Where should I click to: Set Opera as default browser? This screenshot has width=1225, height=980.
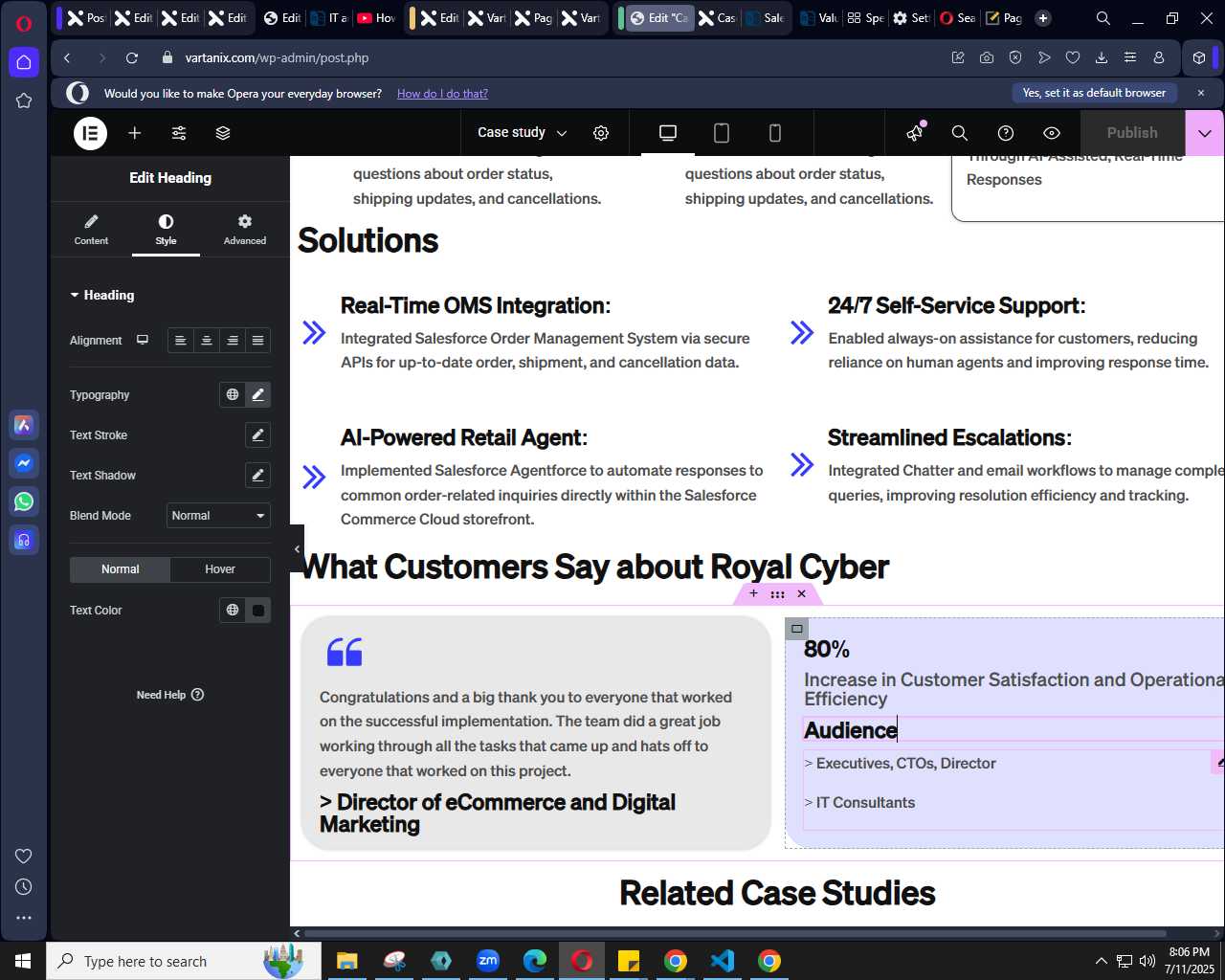(x=1094, y=93)
